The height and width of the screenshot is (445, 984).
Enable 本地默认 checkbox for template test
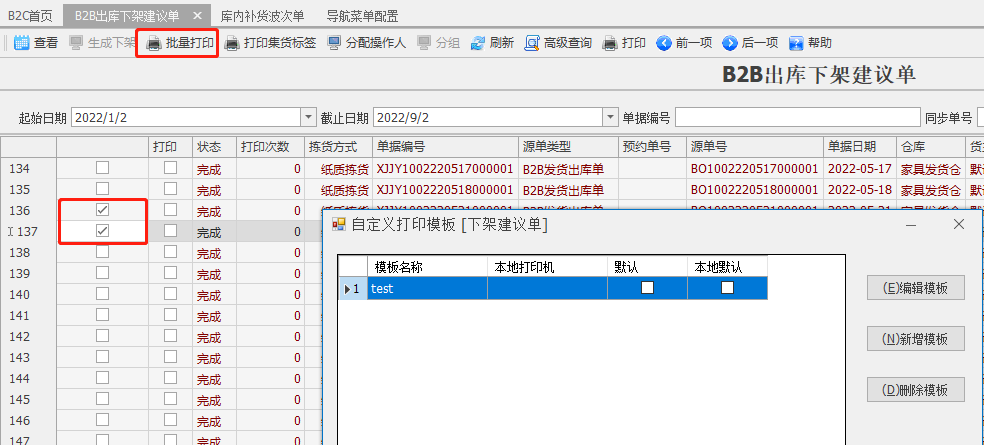pyautogui.click(x=727, y=287)
